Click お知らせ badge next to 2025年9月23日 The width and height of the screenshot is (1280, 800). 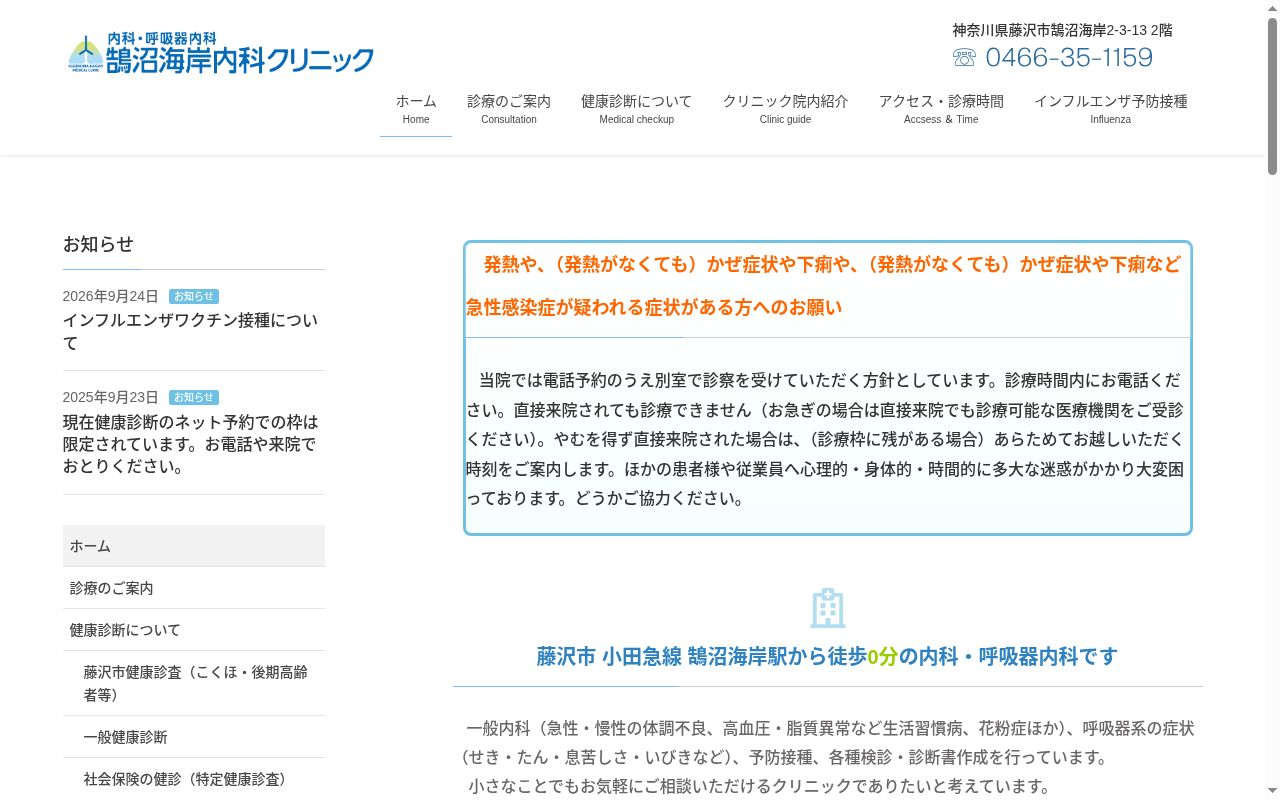194,397
